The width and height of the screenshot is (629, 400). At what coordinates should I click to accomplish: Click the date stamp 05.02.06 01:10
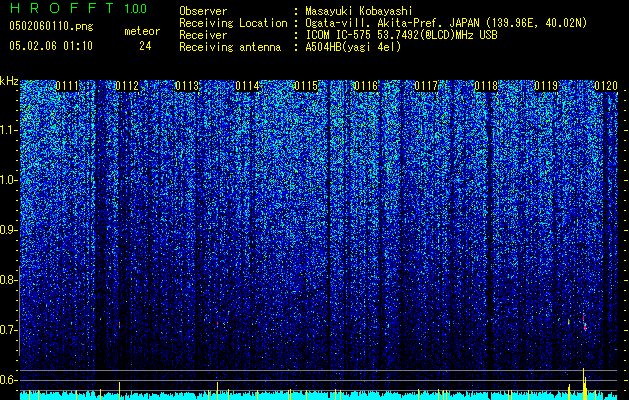[51, 46]
